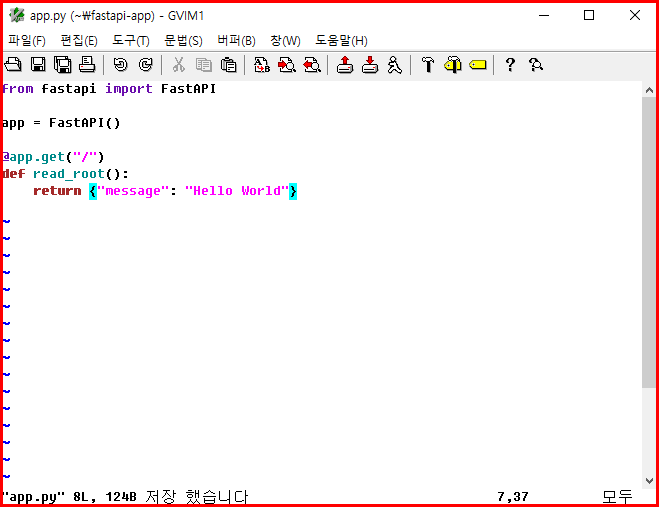Print the buffer with printer icon

(x=87, y=65)
